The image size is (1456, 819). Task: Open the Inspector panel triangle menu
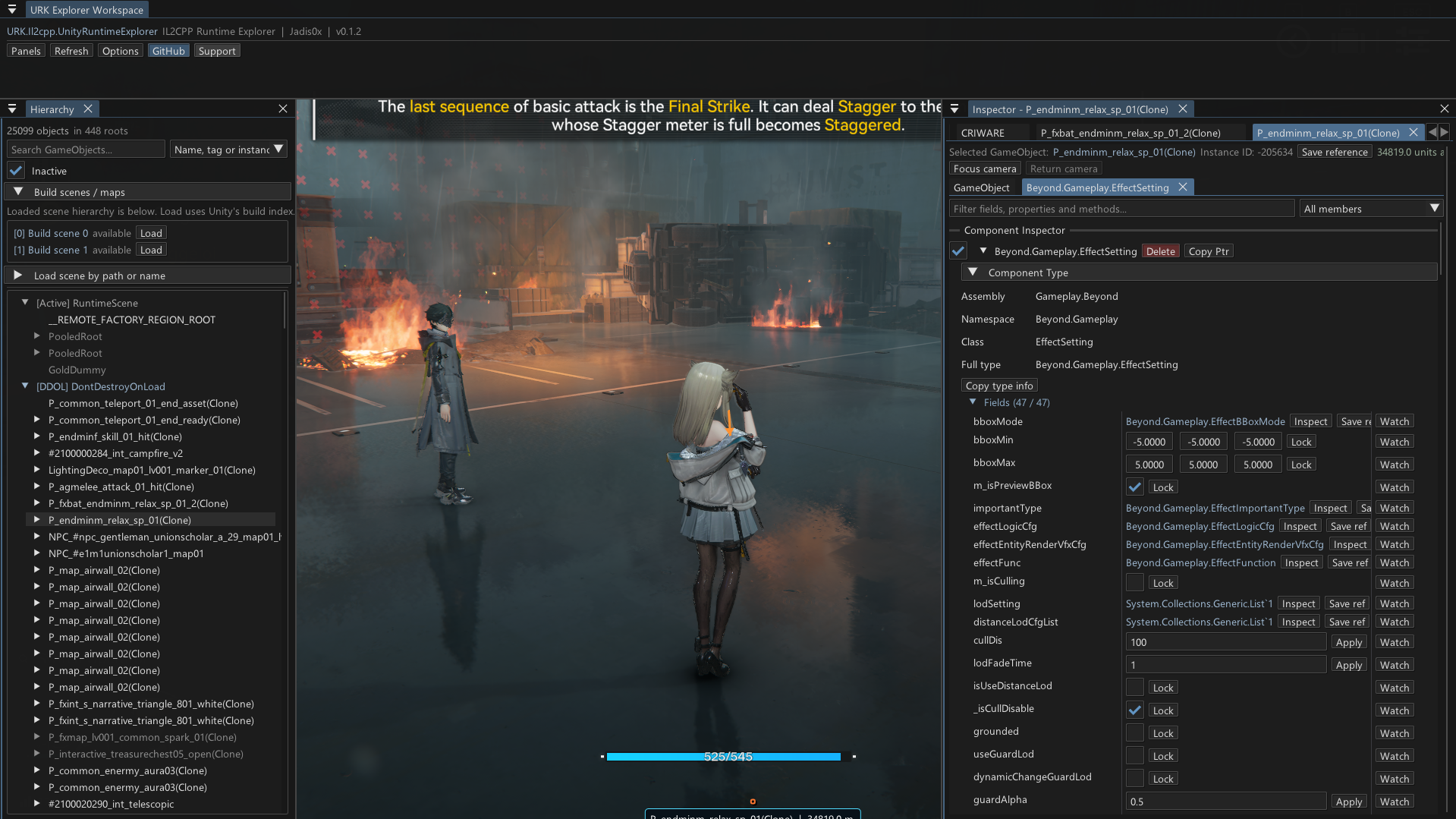click(x=954, y=109)
